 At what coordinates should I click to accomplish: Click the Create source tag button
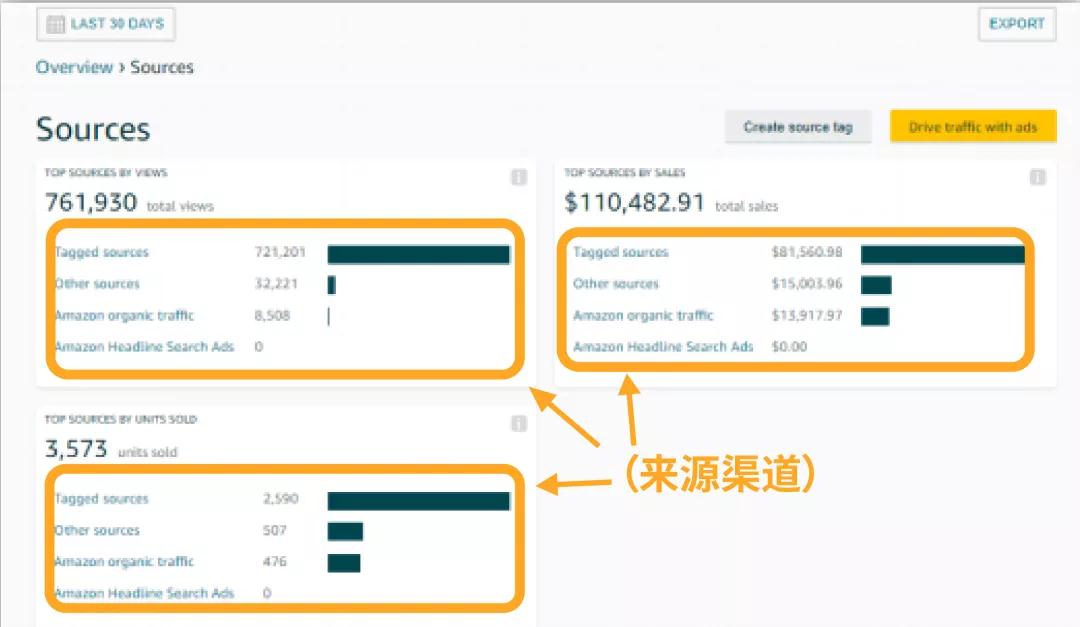tap(797, 126)
